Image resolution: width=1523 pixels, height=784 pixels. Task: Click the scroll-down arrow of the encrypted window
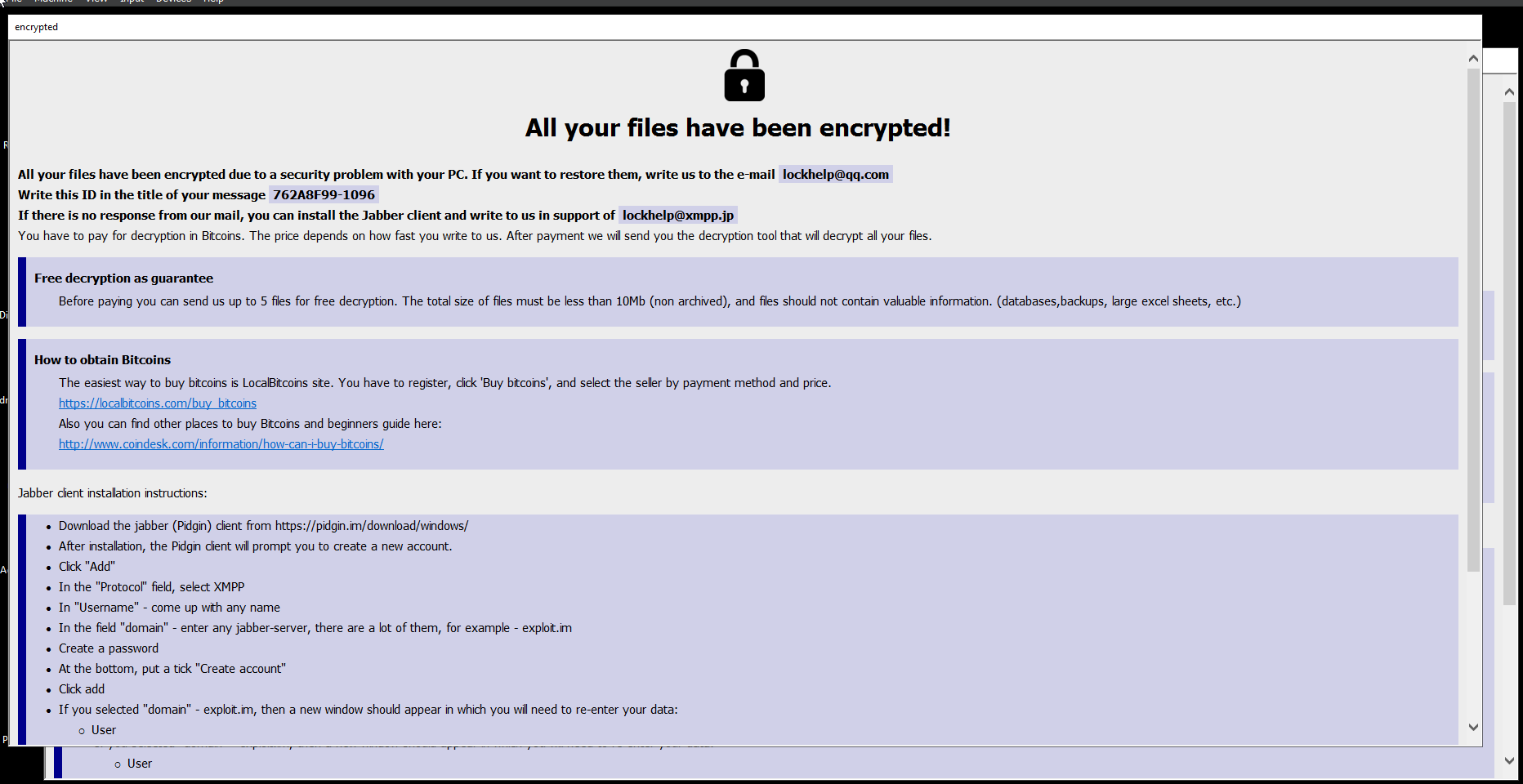point(1473,727)
